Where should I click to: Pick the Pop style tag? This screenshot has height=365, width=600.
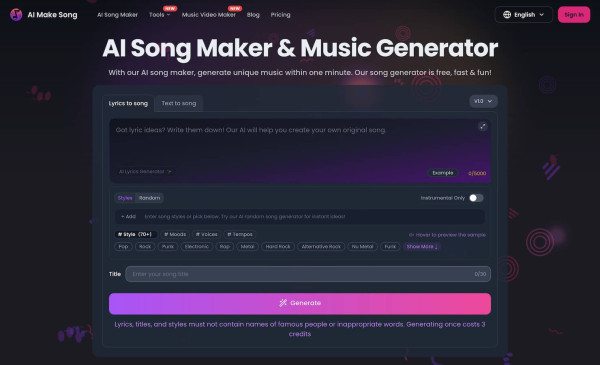[x=123, y=247]
